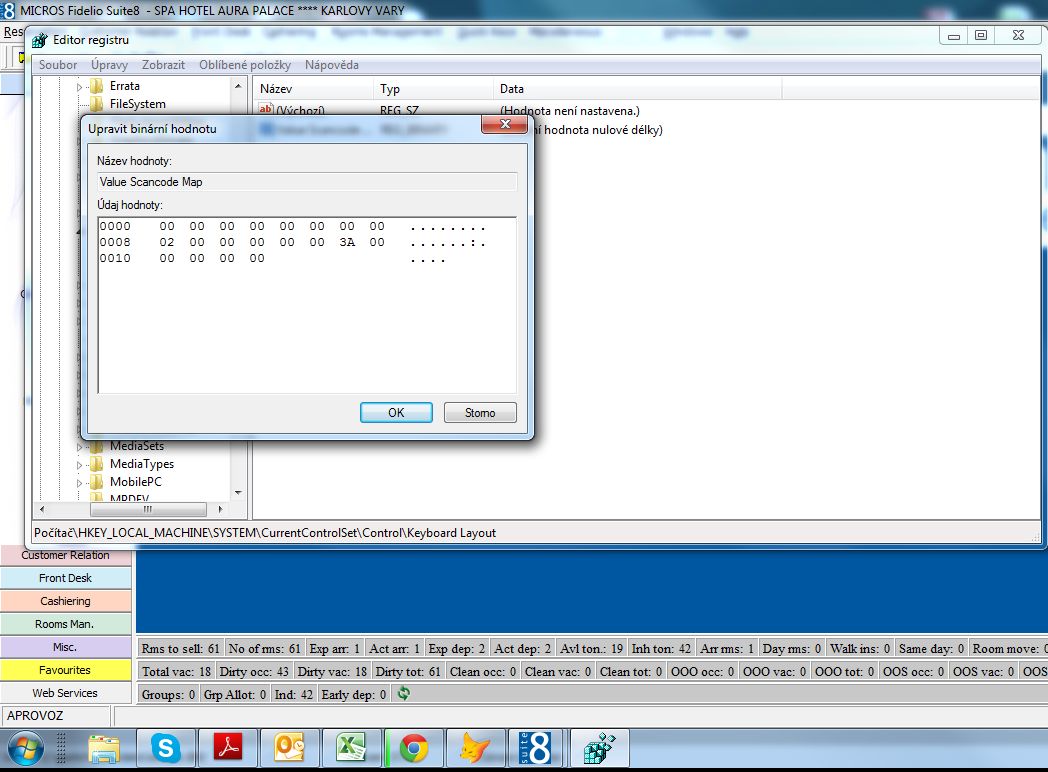This screenshot has width=1048, height=772.
Task: Close the Upravit binární hodnotu dialog
Action: [x=505, y=124]
